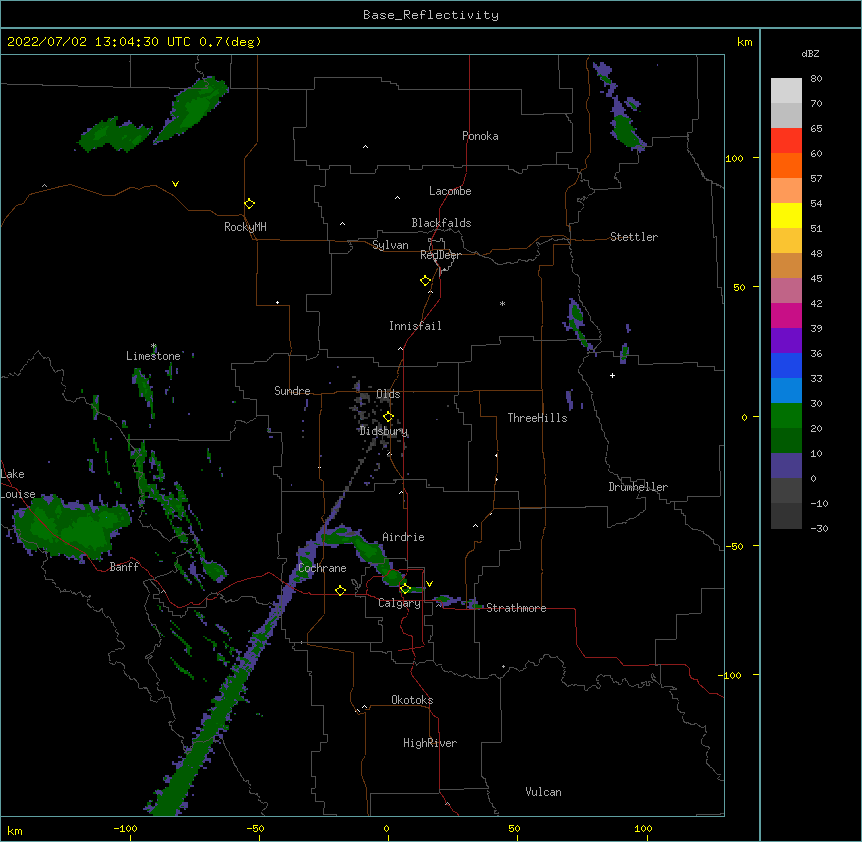Image resolution: width=862 pixels, height=842 pixels.
Task: Click the Lake Louise label
Action: [x=18, y=484]
